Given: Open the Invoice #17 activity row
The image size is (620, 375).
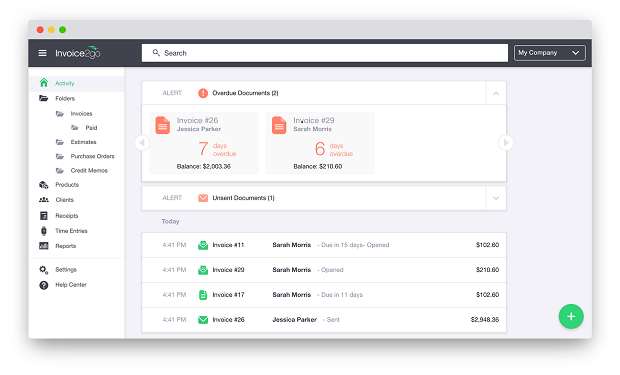Looking at the screenshot, I should [x=324, y=295].
